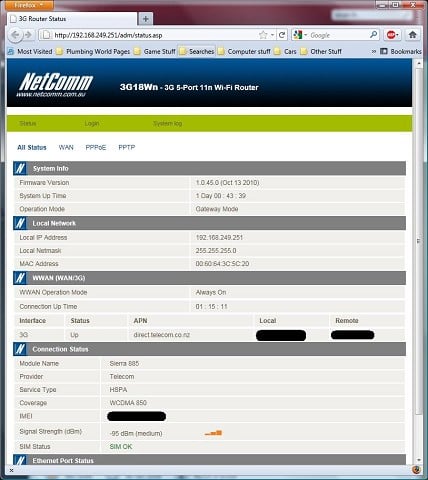Open the Most Visited bookmarks menu

(30, 51)
